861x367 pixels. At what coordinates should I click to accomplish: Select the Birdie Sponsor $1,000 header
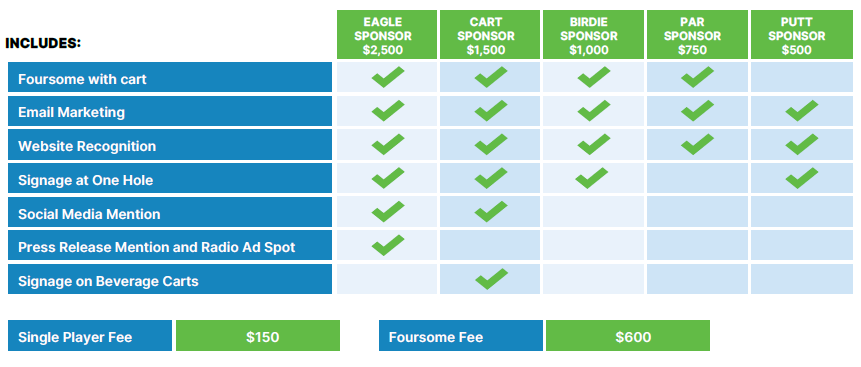pyautogui.click(x=593, y=34)
